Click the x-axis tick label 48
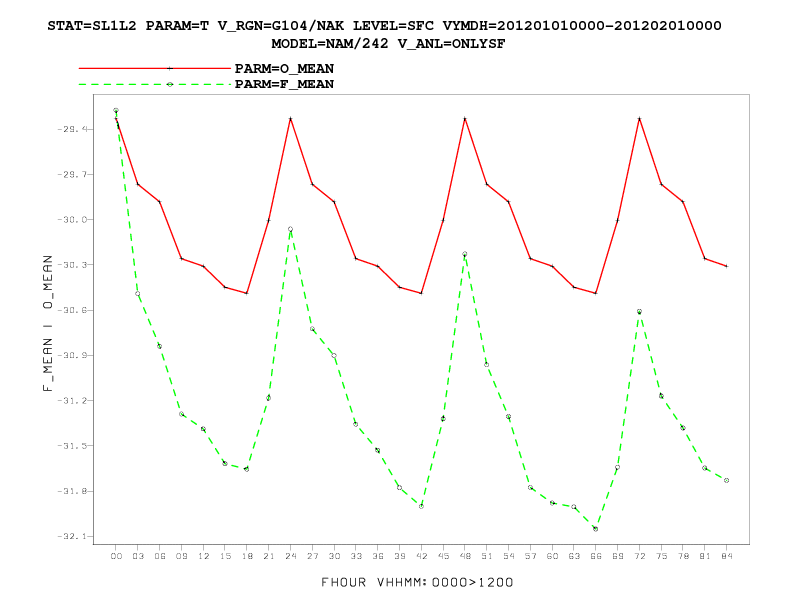 [x=465, y=556]
